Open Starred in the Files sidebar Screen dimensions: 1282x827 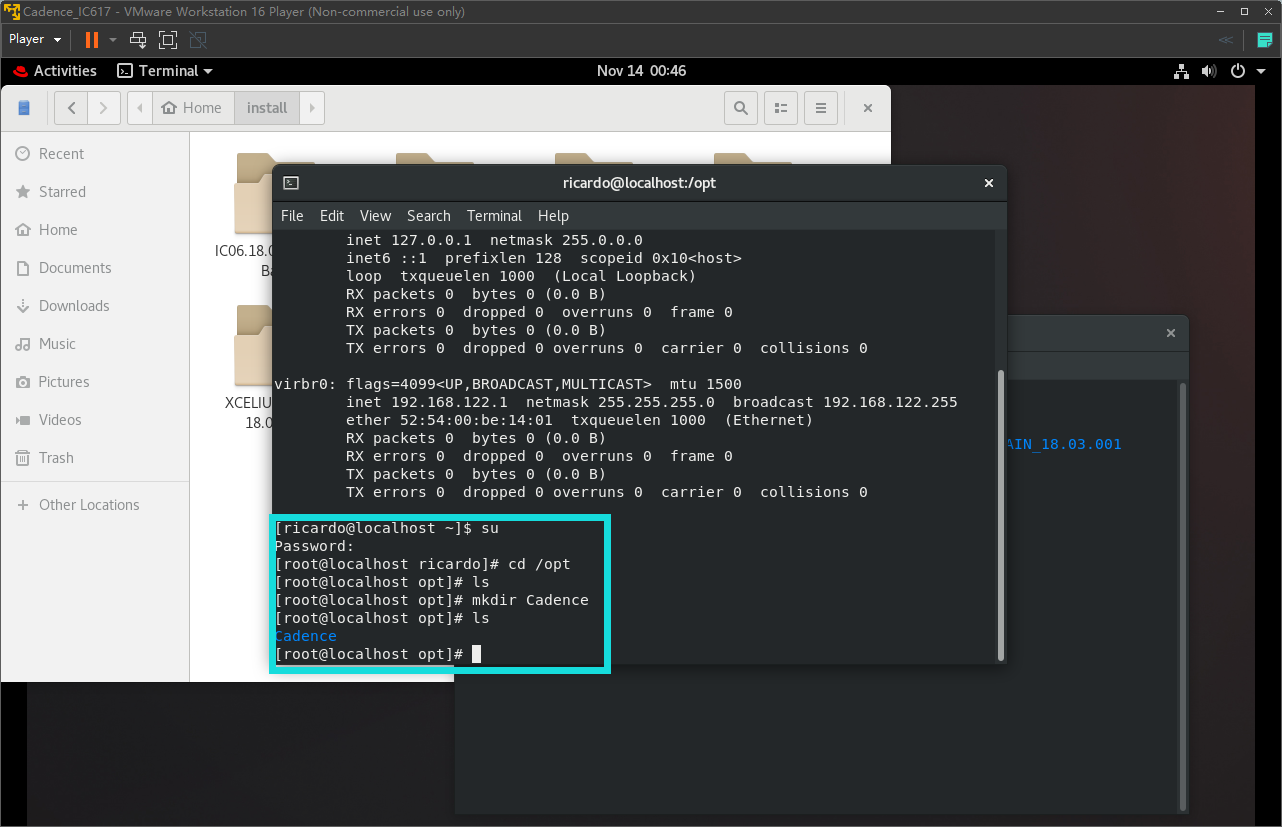click(x=95, y=192)
